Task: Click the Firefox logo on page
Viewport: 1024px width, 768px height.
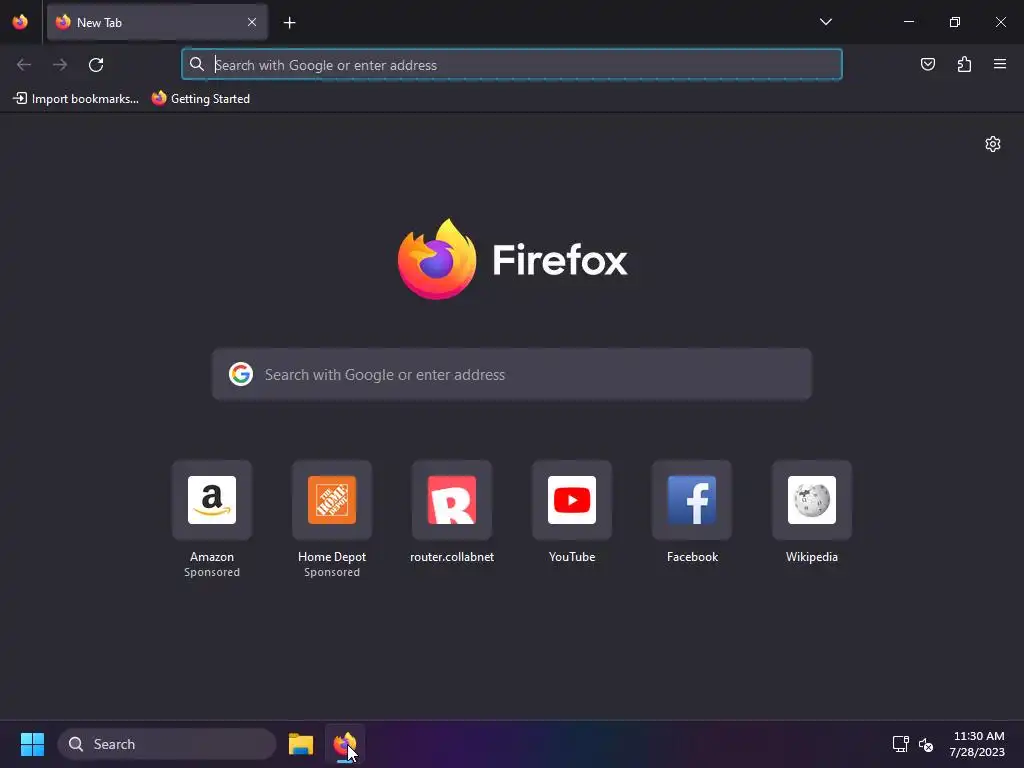Action: tap(437, 259)
